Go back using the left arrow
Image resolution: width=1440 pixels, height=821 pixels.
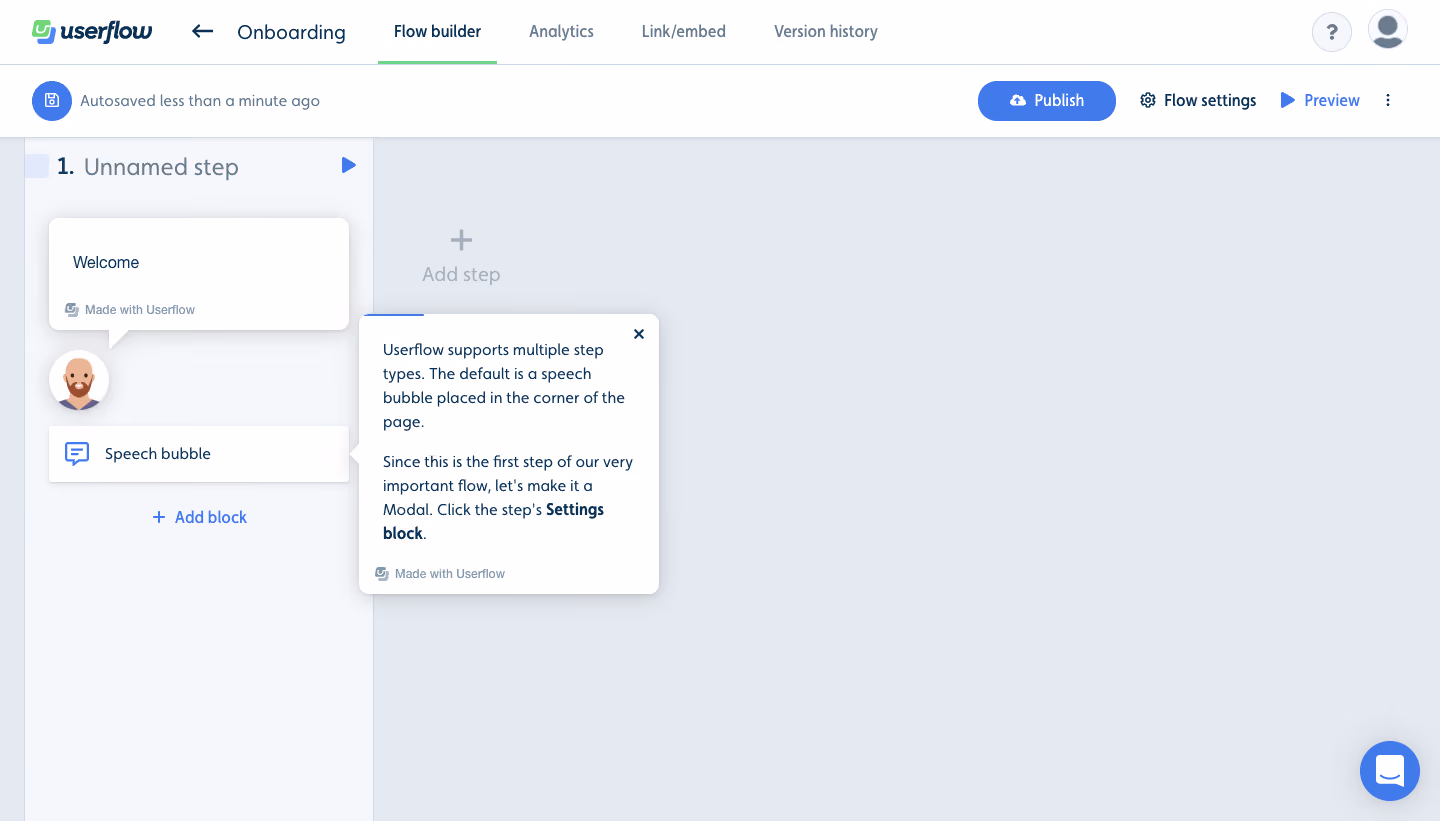(203, 31)
